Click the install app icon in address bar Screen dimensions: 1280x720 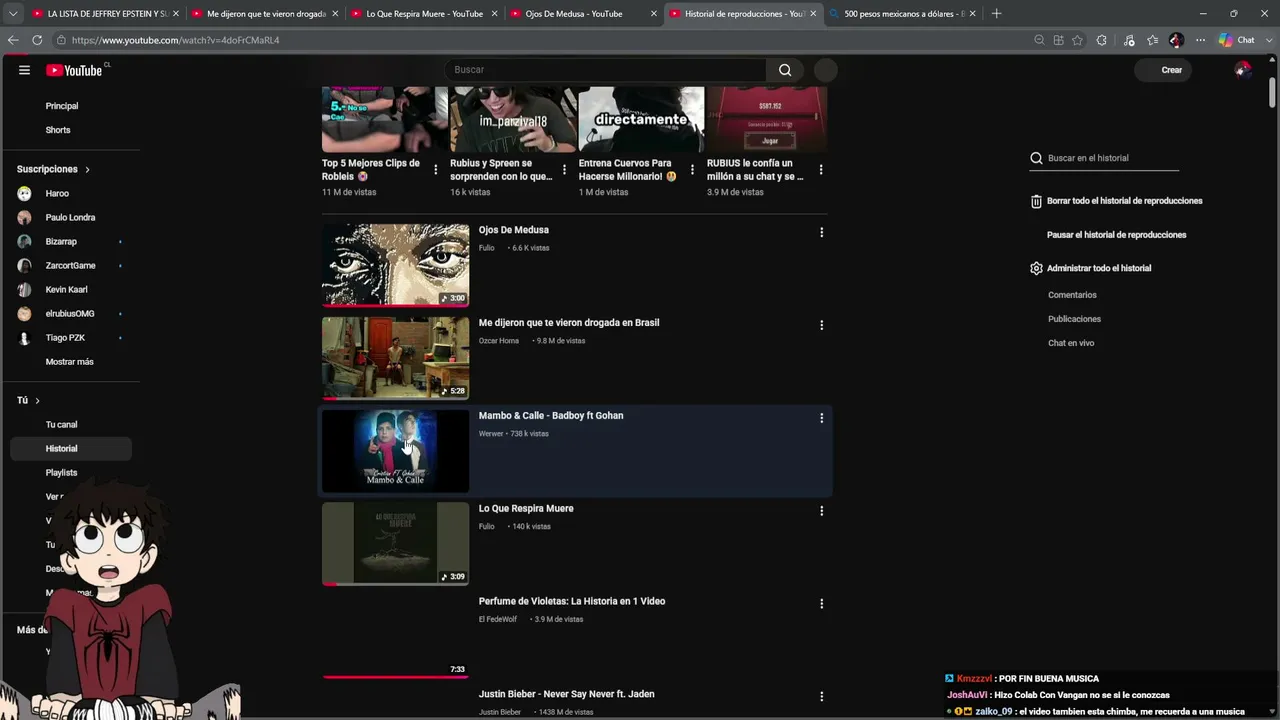[x=1058, y=40]
